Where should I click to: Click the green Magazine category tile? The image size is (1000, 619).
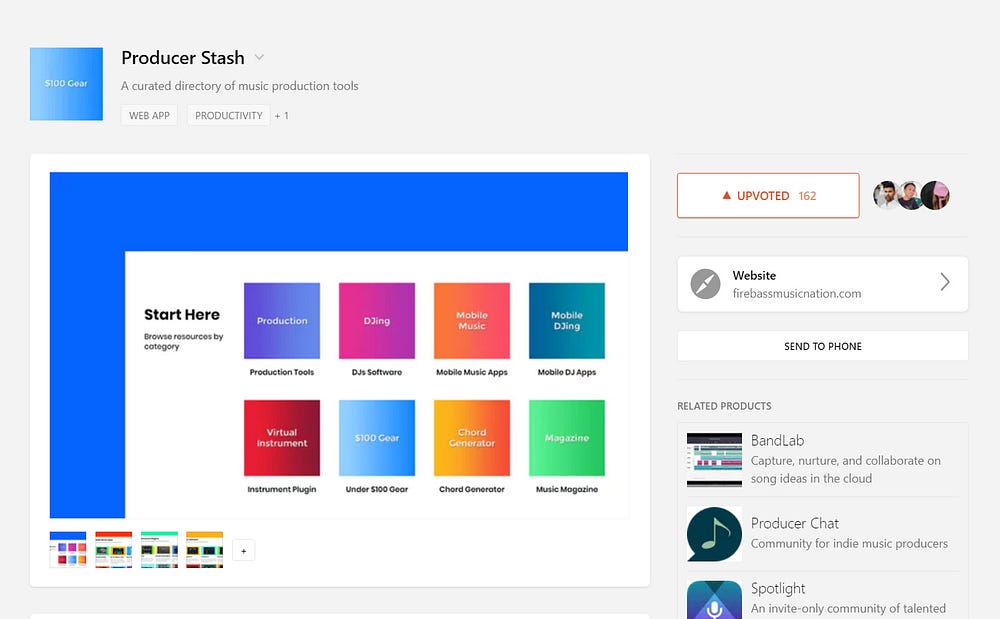click(567, 438)
